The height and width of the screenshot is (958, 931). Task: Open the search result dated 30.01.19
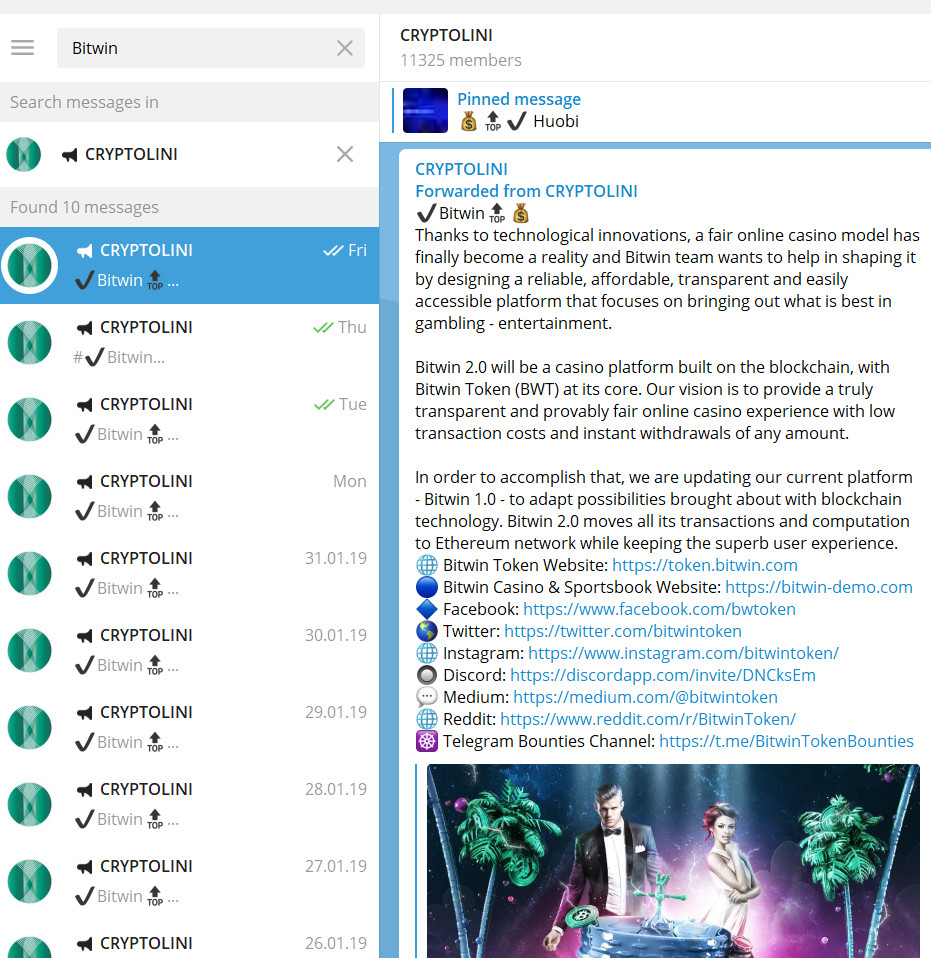189,650
